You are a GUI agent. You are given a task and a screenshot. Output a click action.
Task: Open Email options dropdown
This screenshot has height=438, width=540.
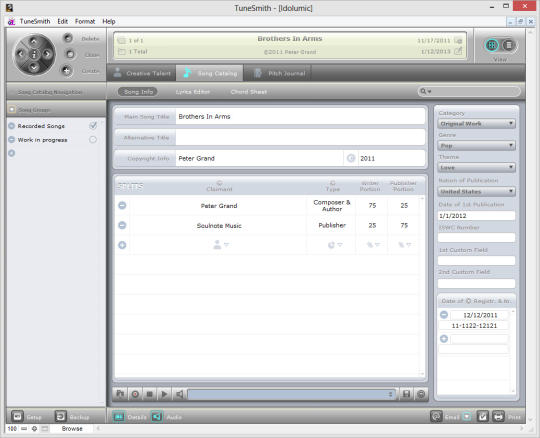click(x=467, y=417)
